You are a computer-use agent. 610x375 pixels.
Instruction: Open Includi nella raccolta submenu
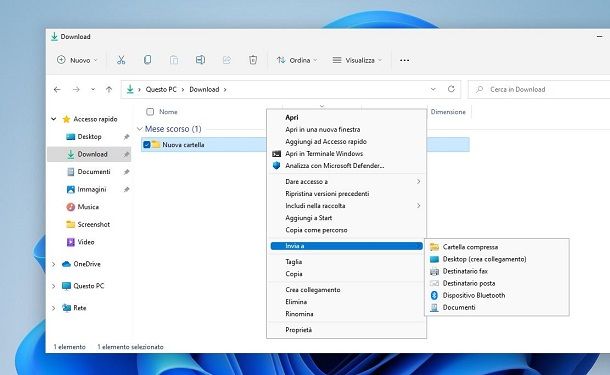[346, 206]
